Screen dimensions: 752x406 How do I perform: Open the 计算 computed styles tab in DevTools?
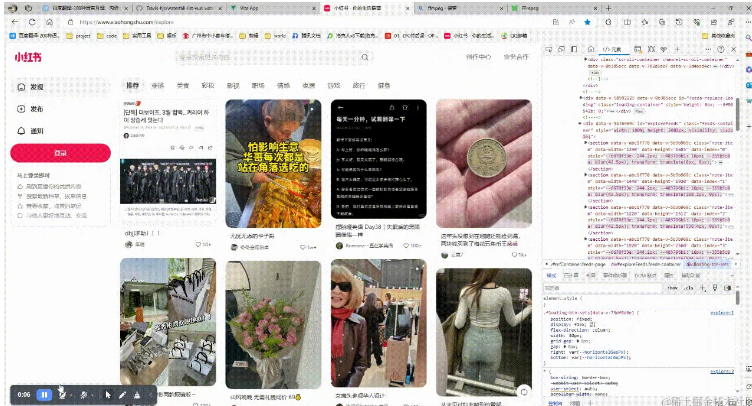pos(571,276)
